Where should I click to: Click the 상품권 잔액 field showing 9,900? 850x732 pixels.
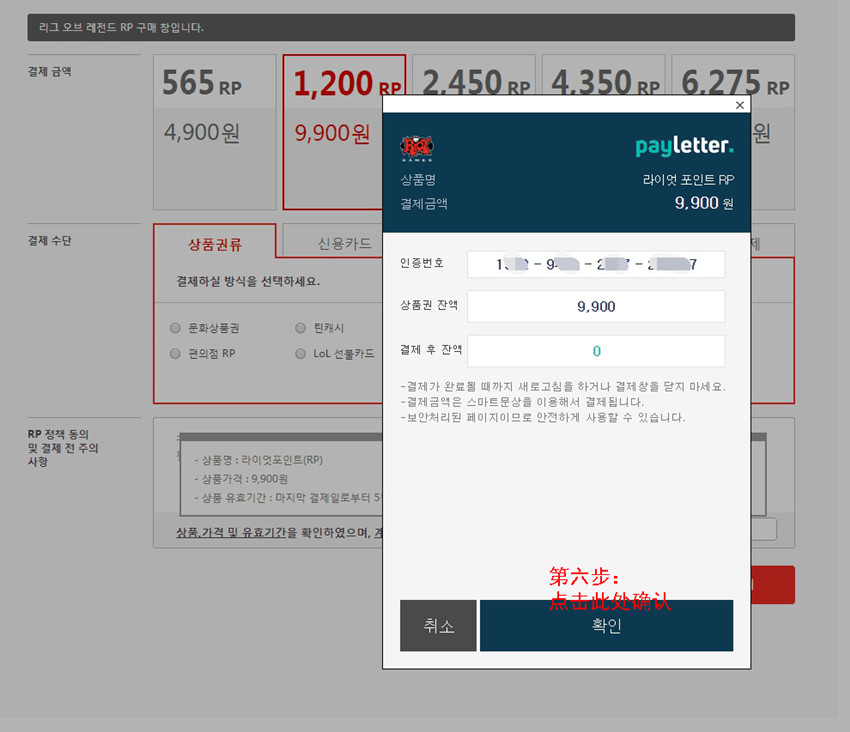click(x=596, y=306)
